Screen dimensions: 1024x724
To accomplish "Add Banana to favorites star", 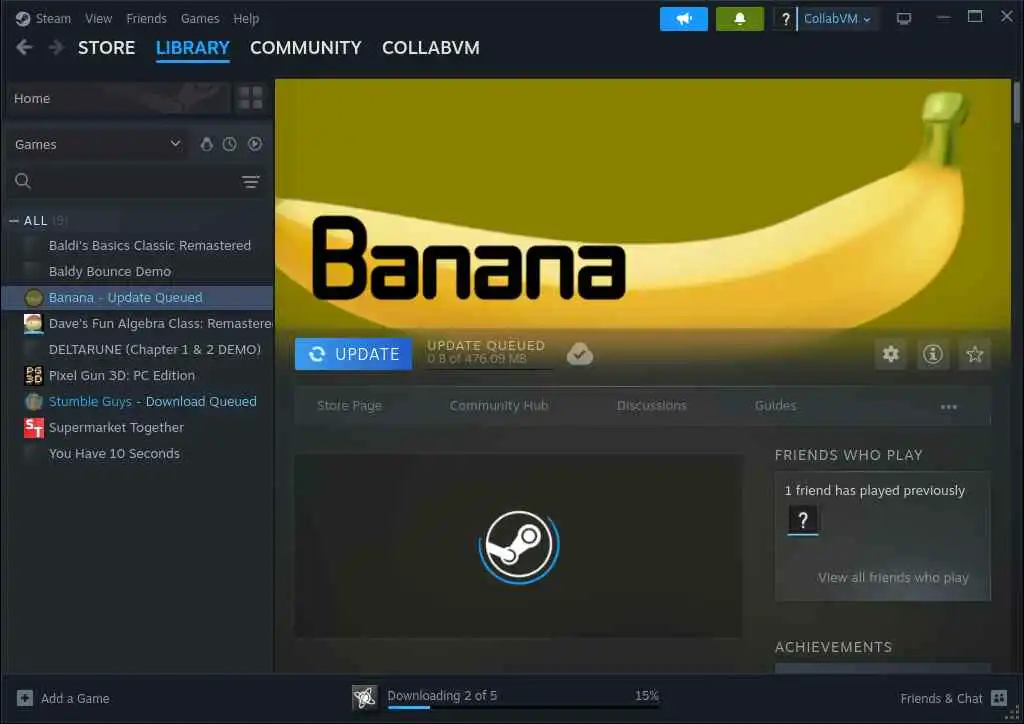I will 974,354.
